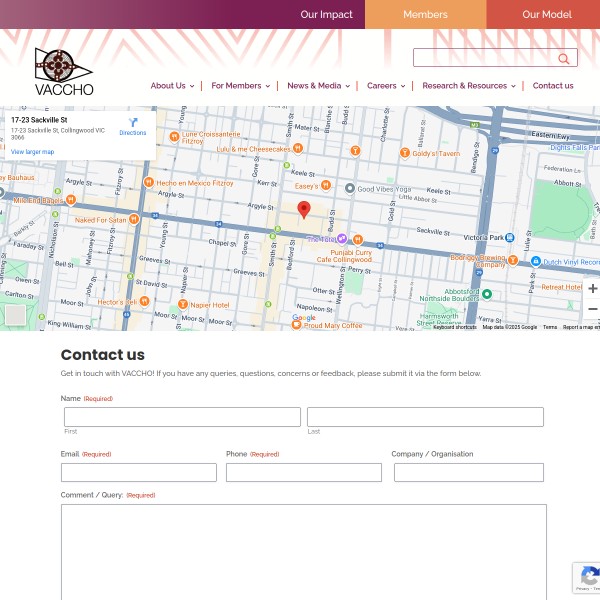The image size is (600, 600).
Task: Click the VACCHO logo
Action: tap(63, 72)
